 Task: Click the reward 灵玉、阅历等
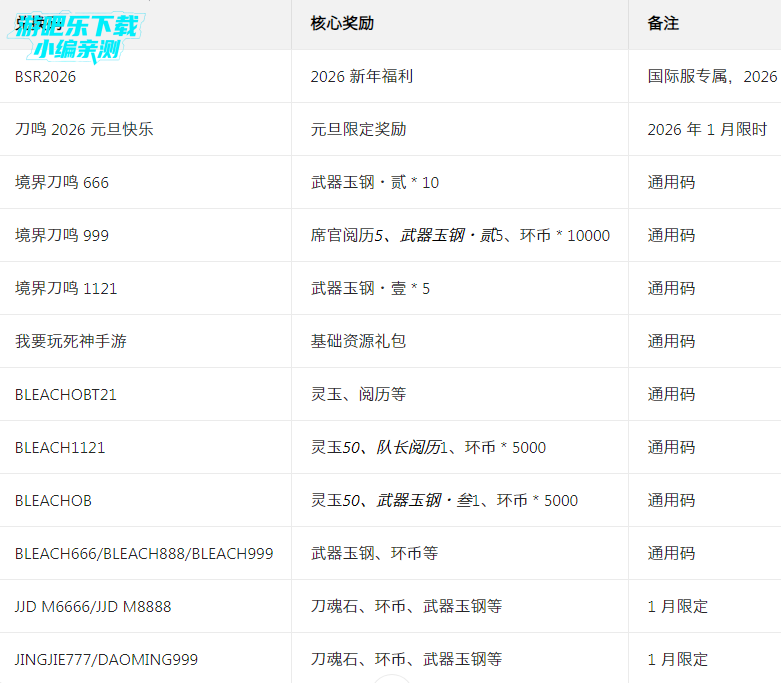tap(358, 395)
